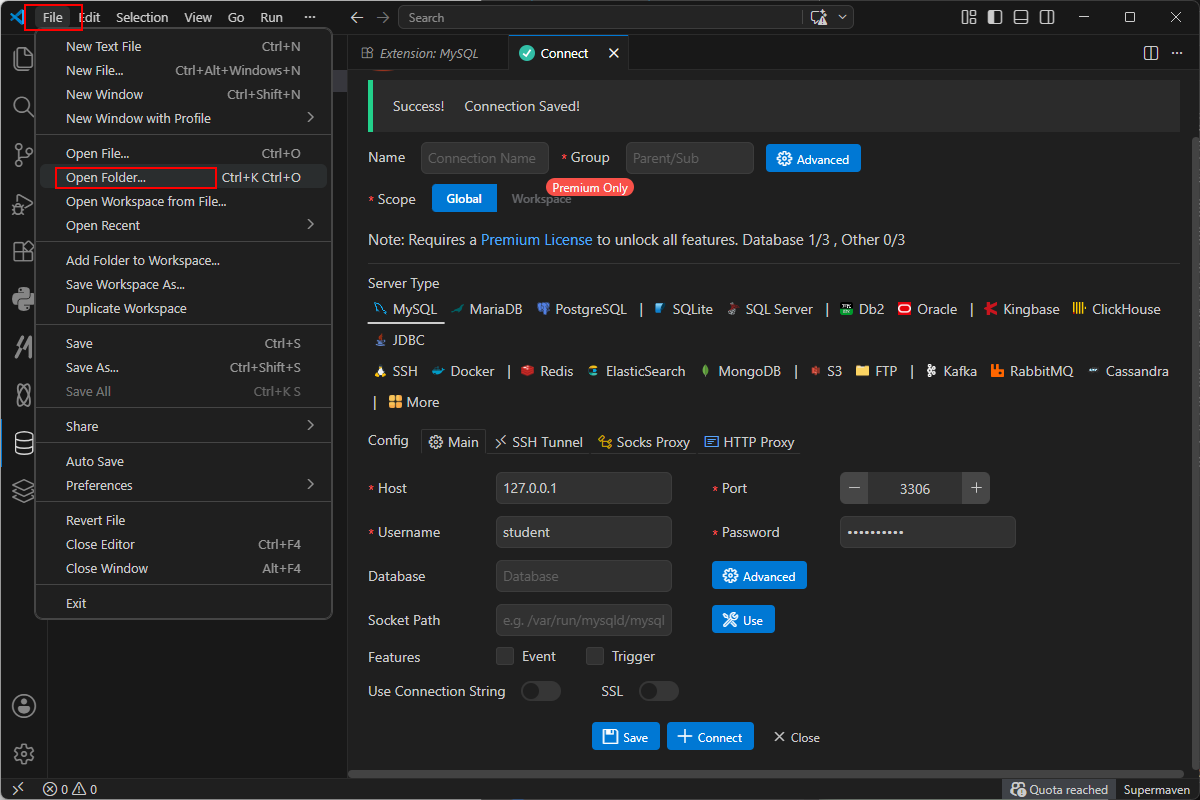Decrease the port number with minus

pos(854,488)
